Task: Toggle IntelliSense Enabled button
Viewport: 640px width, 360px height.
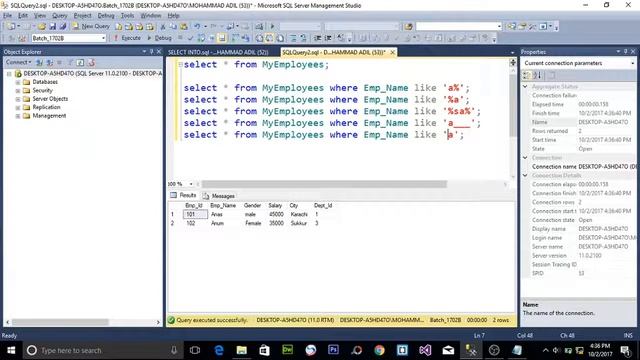Action: click(222, 38)
